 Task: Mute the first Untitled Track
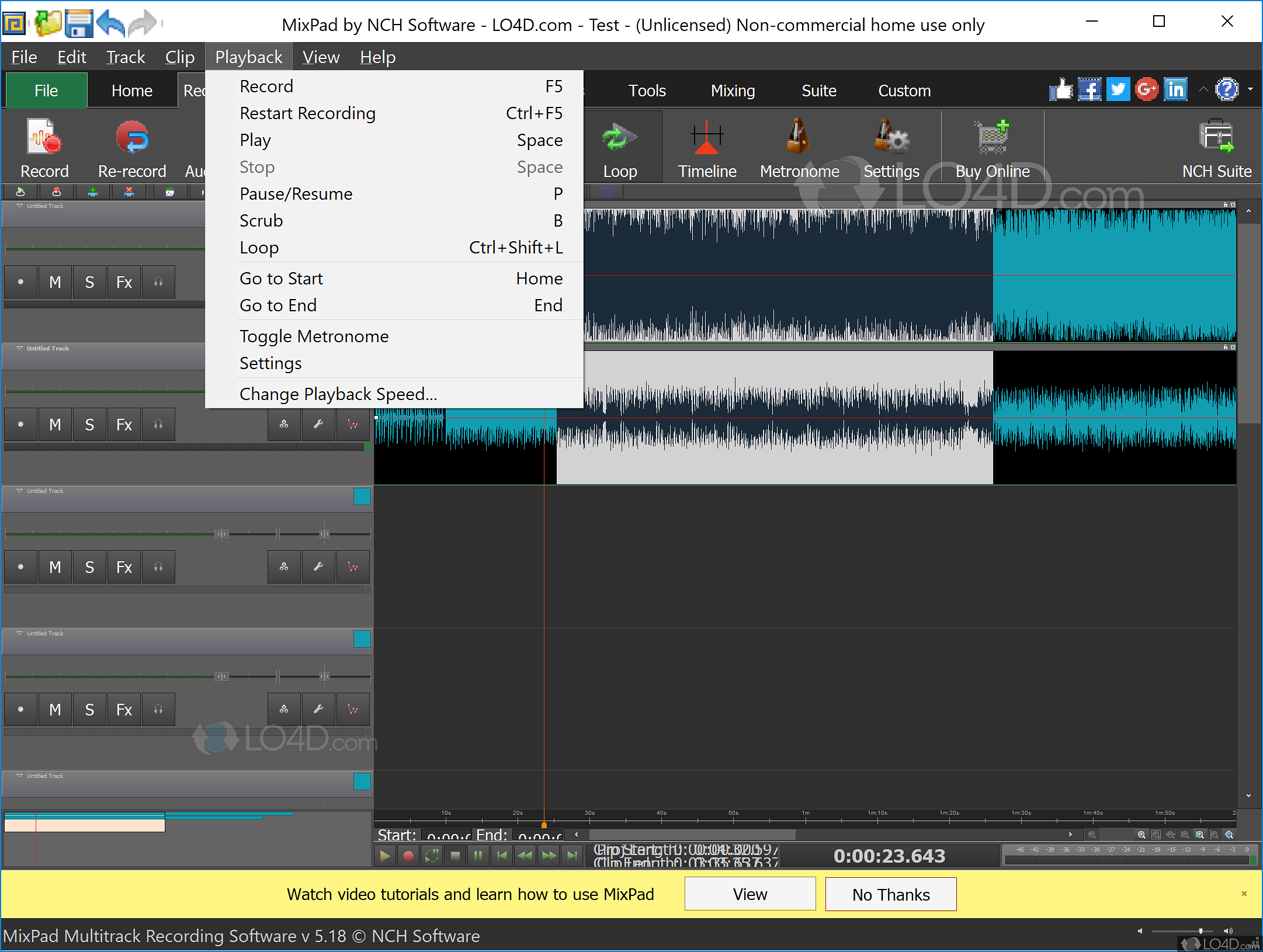pos(54,282)
